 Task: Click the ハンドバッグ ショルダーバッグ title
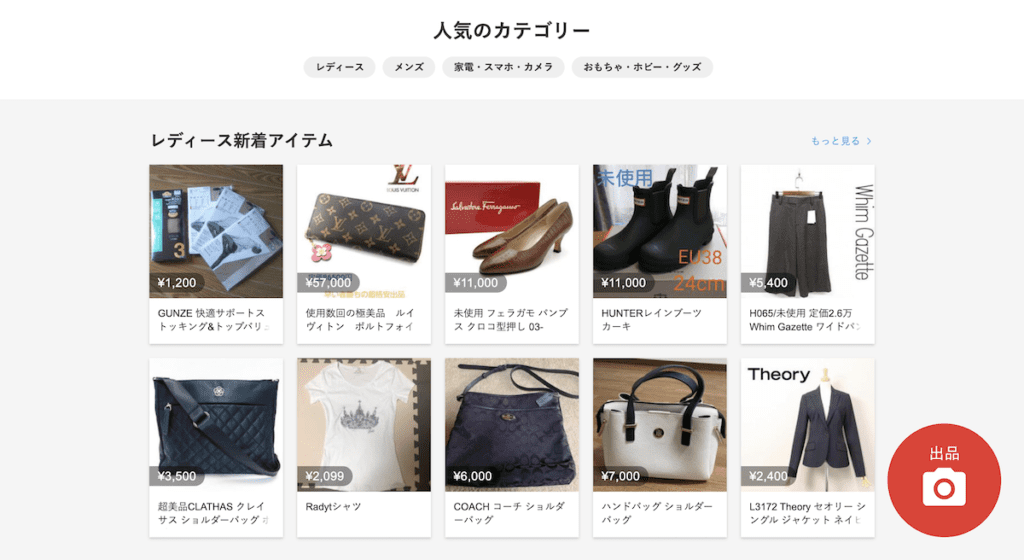pos(656,513)
